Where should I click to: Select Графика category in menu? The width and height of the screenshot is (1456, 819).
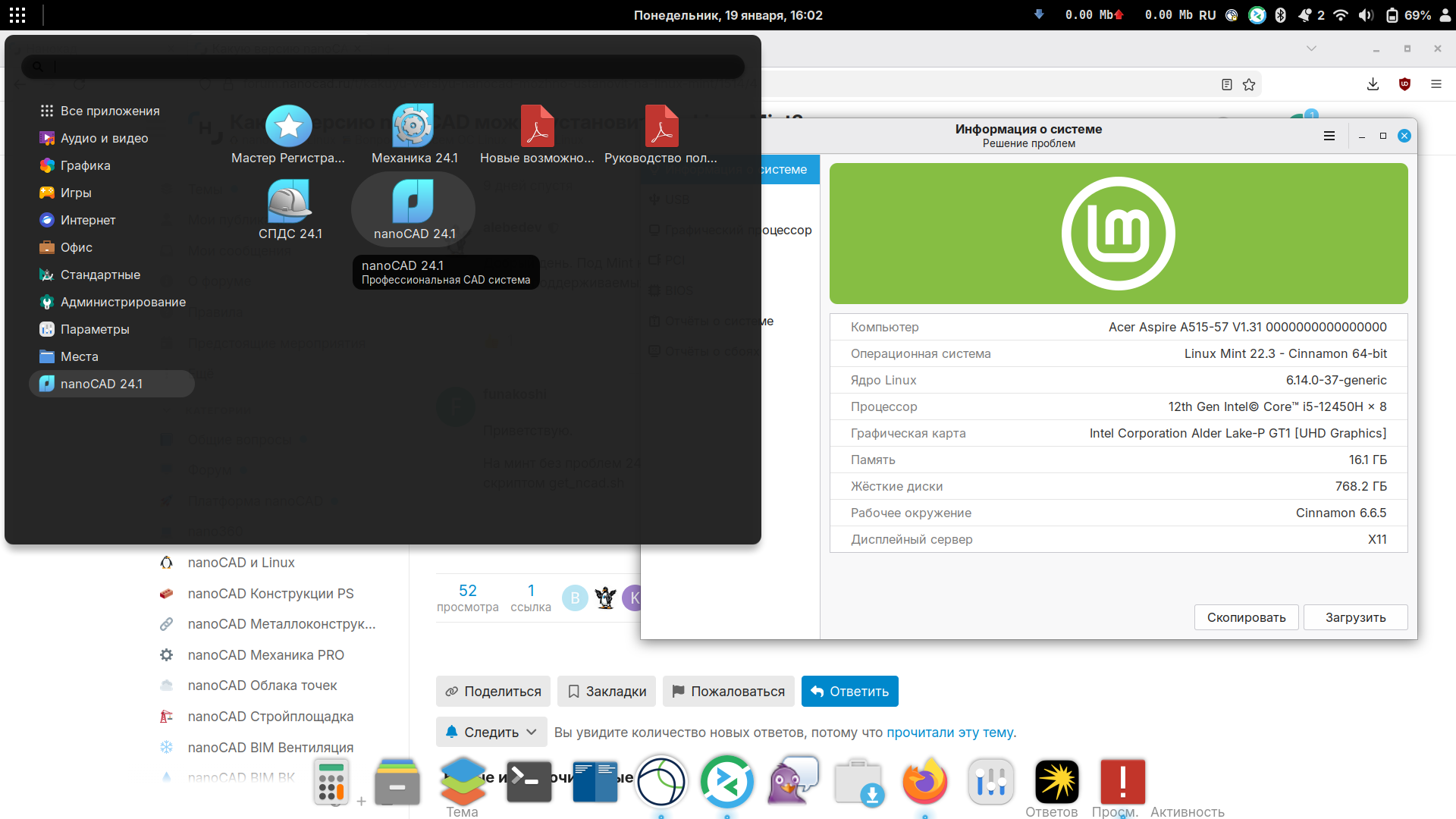[85, 165]
